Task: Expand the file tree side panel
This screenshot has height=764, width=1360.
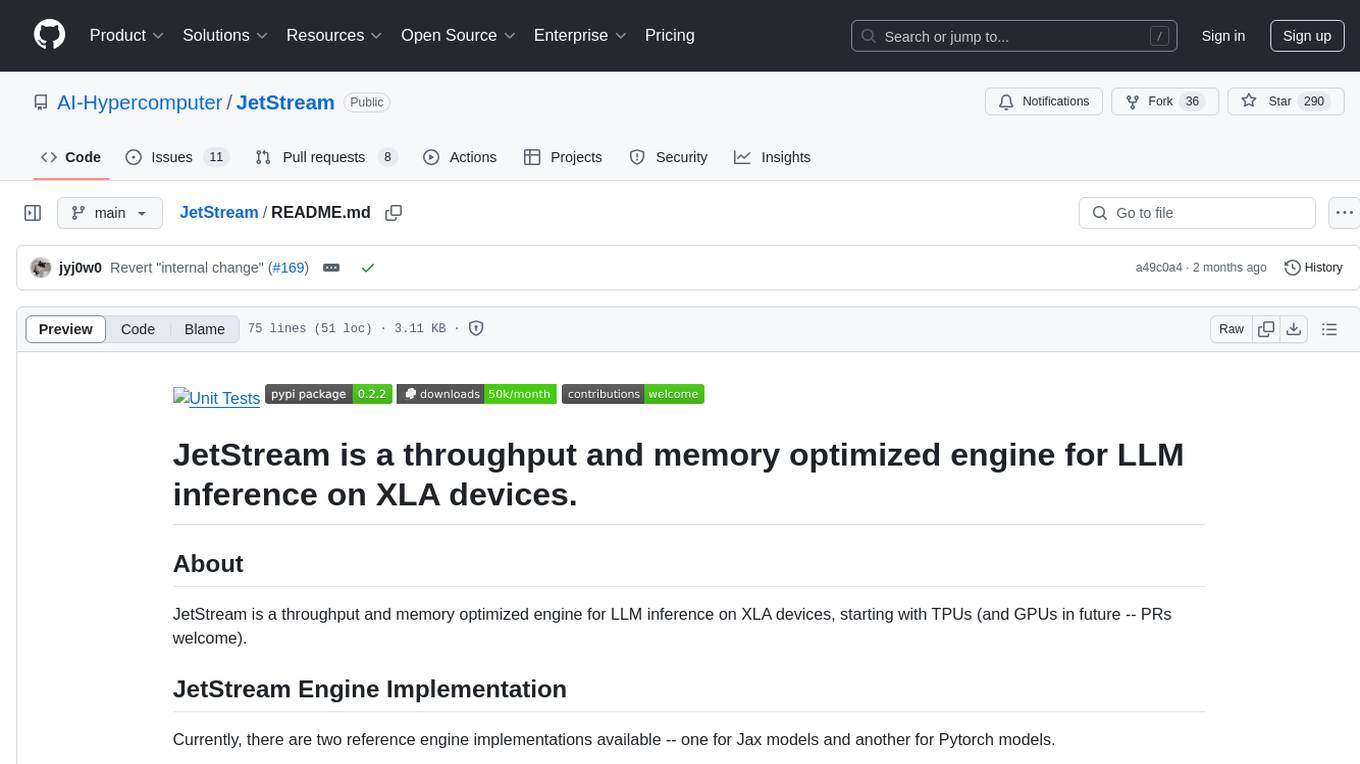Action: pos(33,213)
